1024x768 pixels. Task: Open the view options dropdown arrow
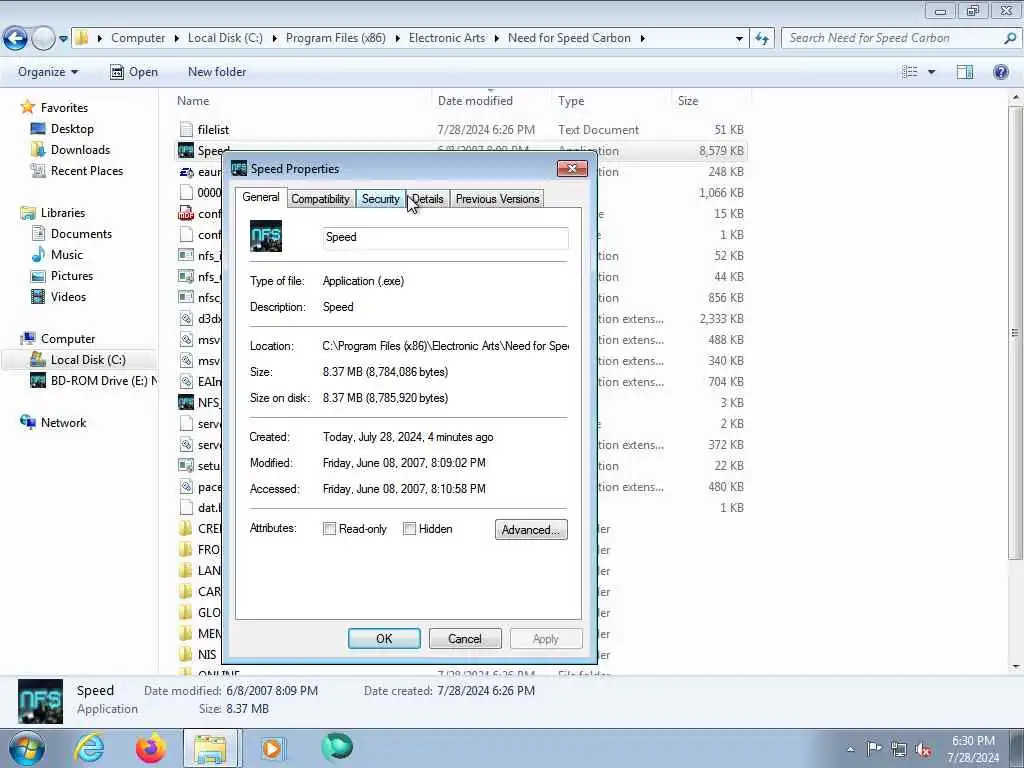coord(931,72)
